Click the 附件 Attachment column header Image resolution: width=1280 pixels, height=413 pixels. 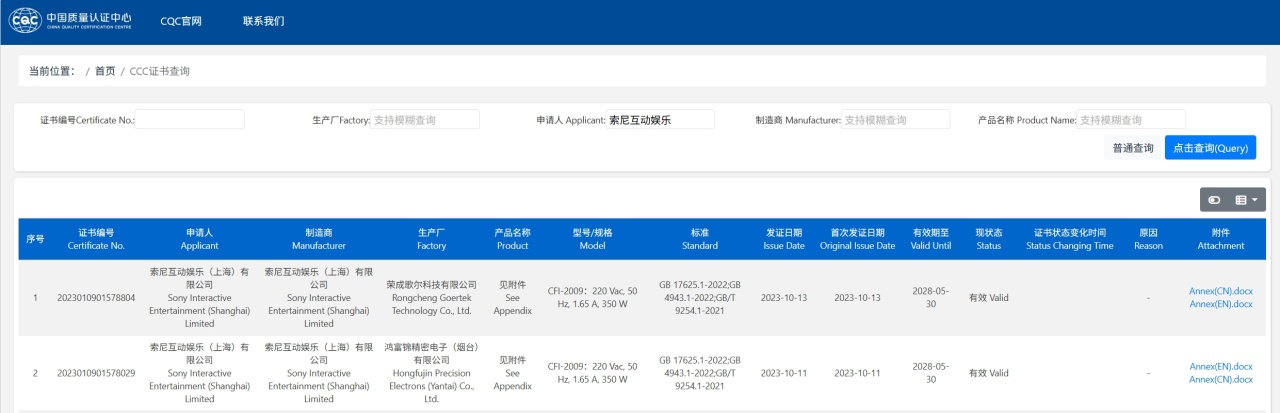point(1220,239)
